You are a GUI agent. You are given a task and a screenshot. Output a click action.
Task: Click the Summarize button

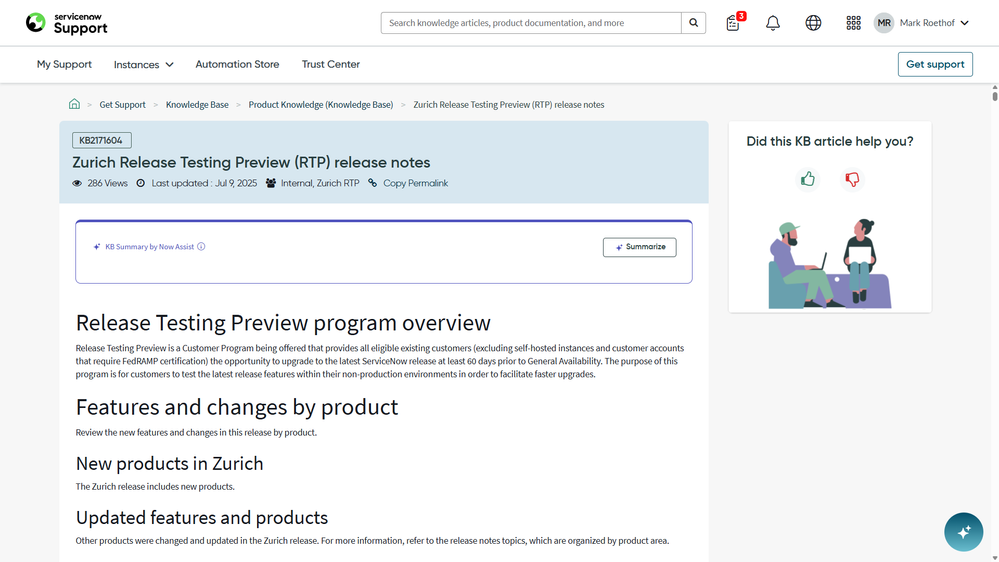click(x=640, y=247)
